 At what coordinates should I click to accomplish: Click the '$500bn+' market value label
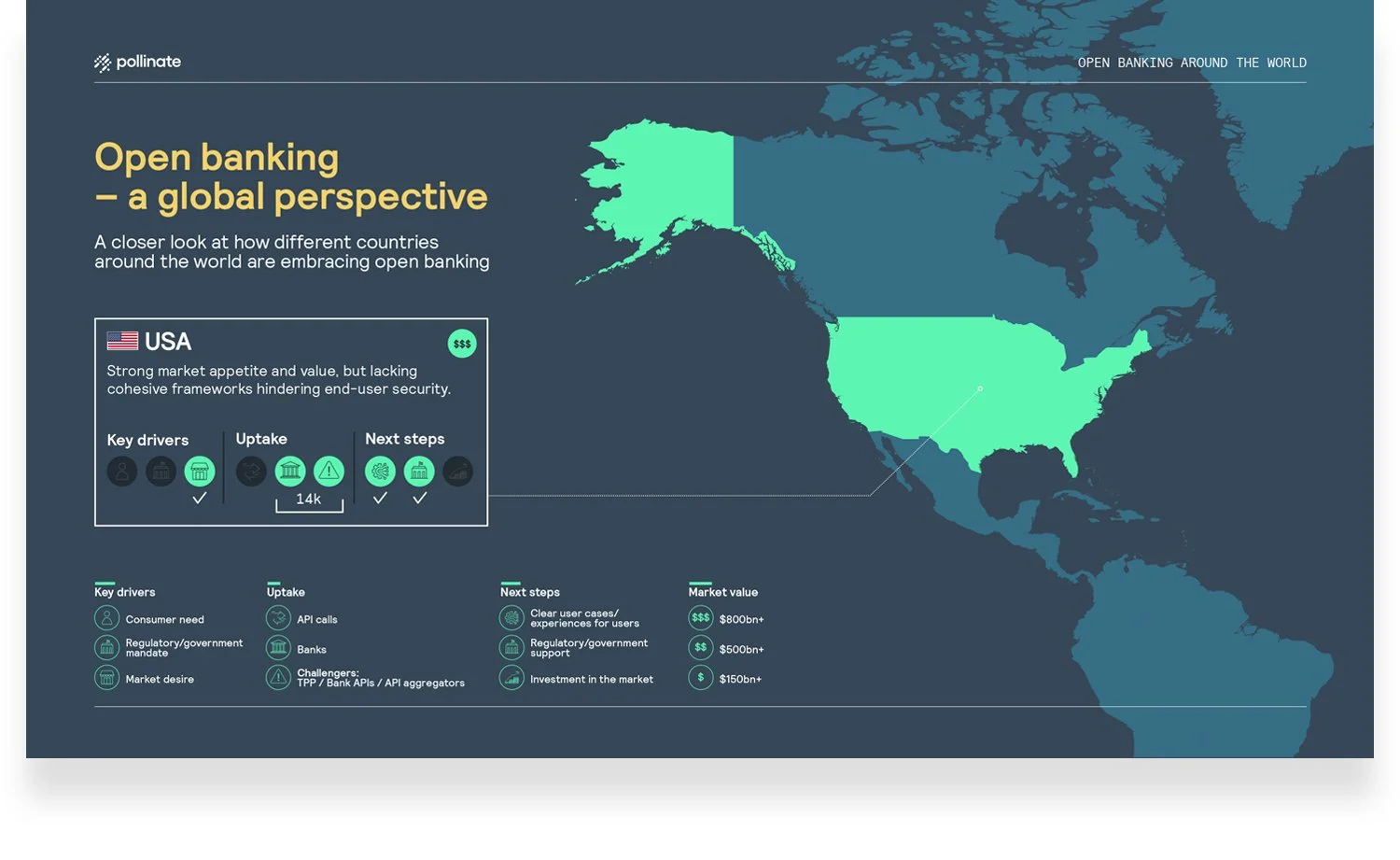pos(742,649)
